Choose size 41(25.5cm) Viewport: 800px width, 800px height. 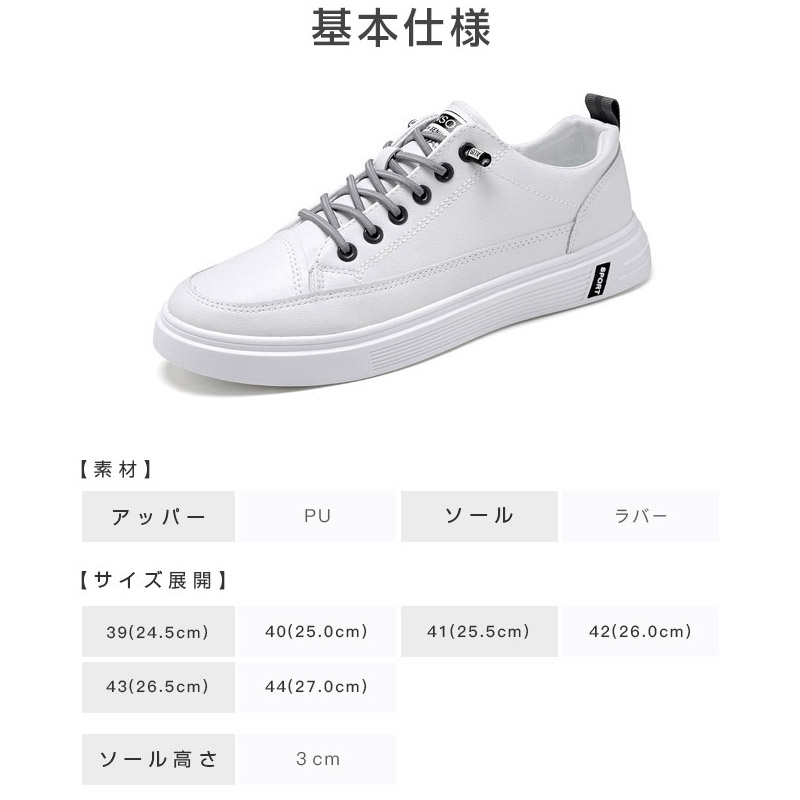click(x=479, y=632)
